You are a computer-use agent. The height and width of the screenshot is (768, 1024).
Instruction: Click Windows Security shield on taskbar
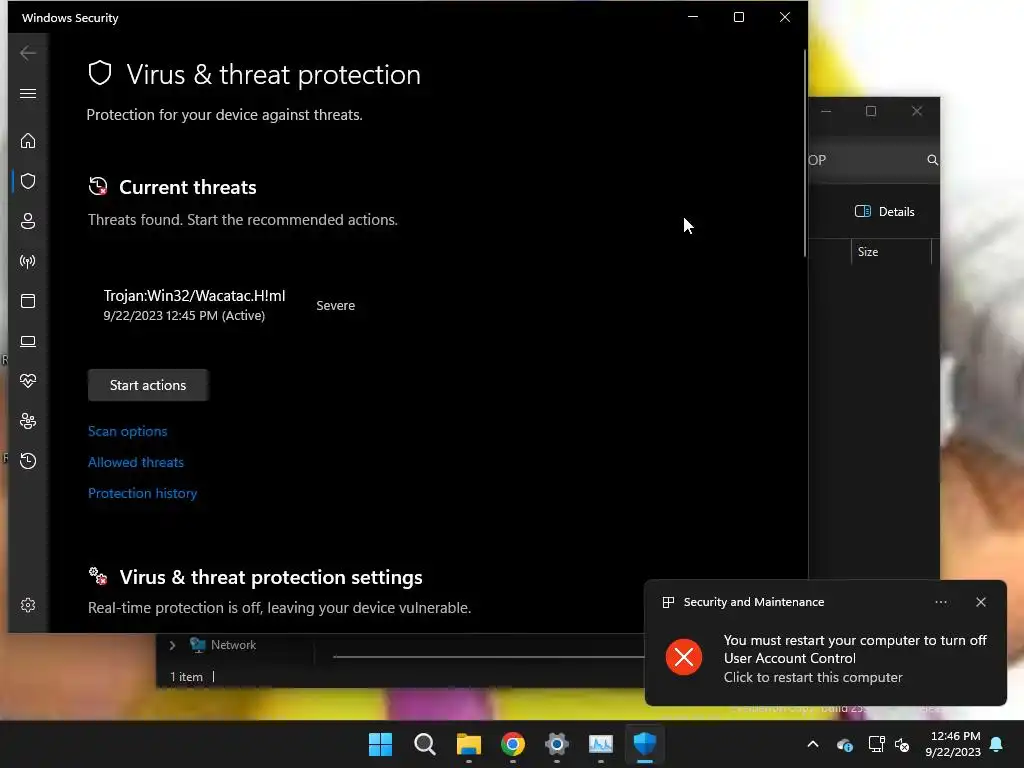click(x=645, y=744)
